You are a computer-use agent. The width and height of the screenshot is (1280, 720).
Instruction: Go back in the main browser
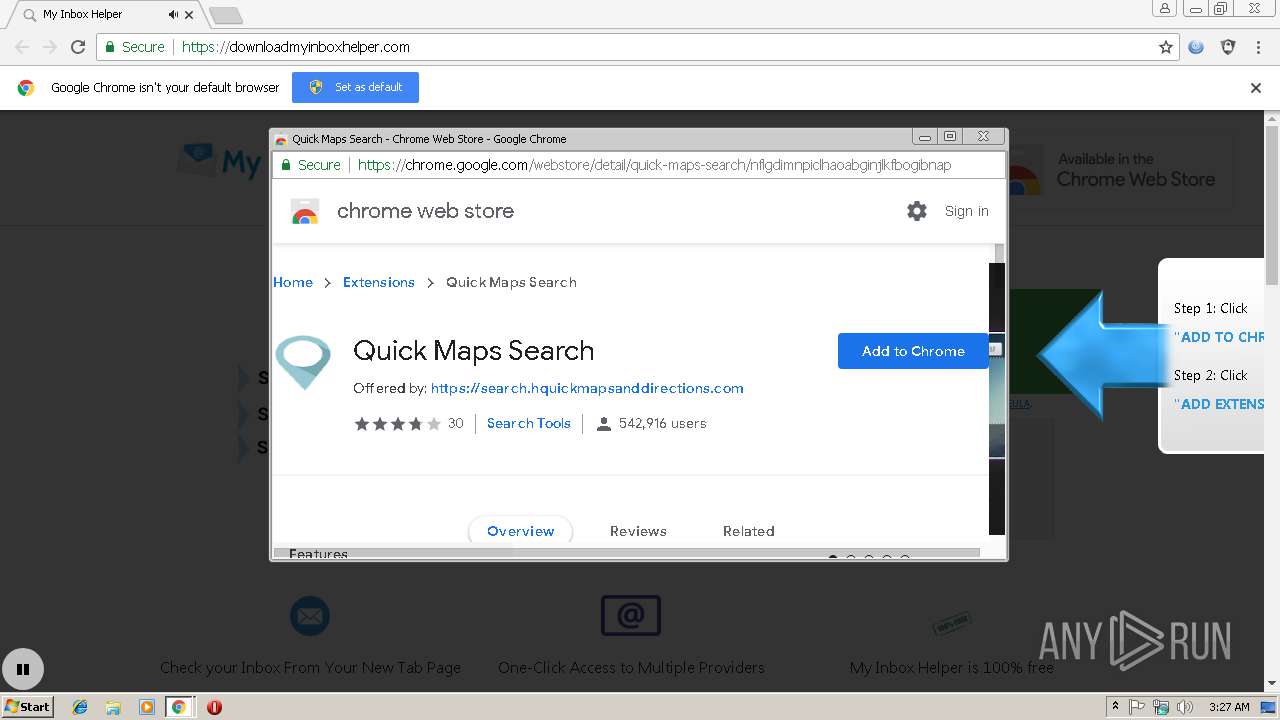tap(22, 47)
